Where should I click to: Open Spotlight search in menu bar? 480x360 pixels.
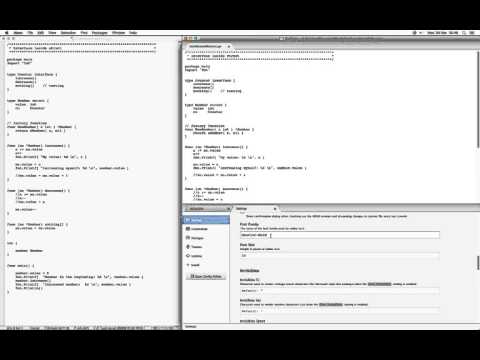click(x=464, y=33)
